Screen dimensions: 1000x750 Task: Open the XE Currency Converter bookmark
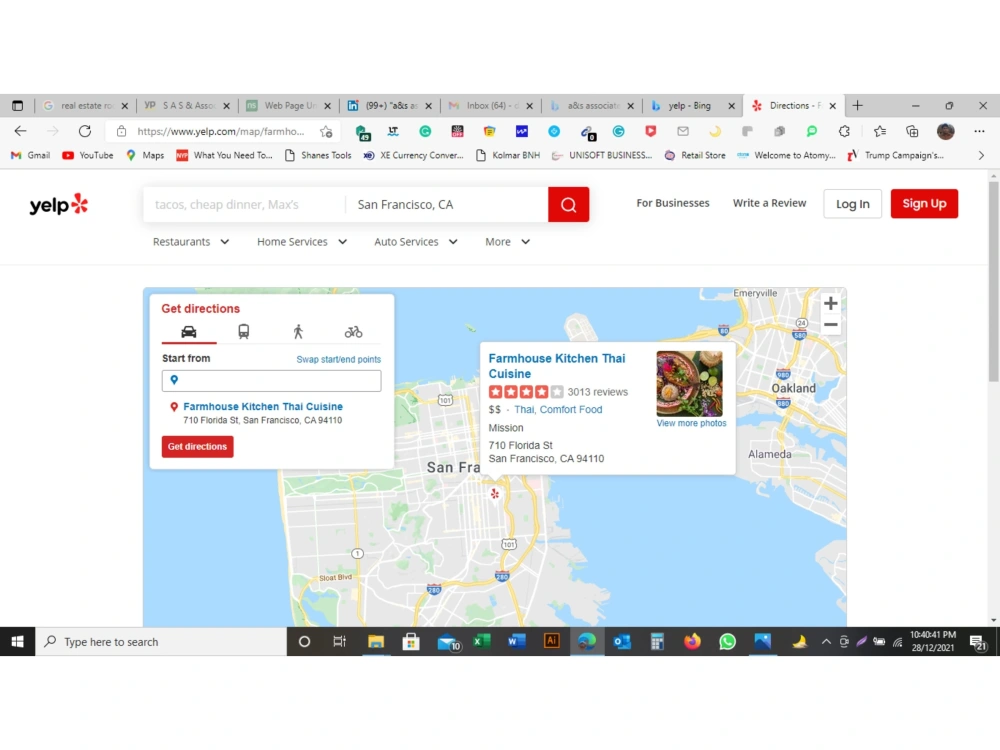point(413,156)
